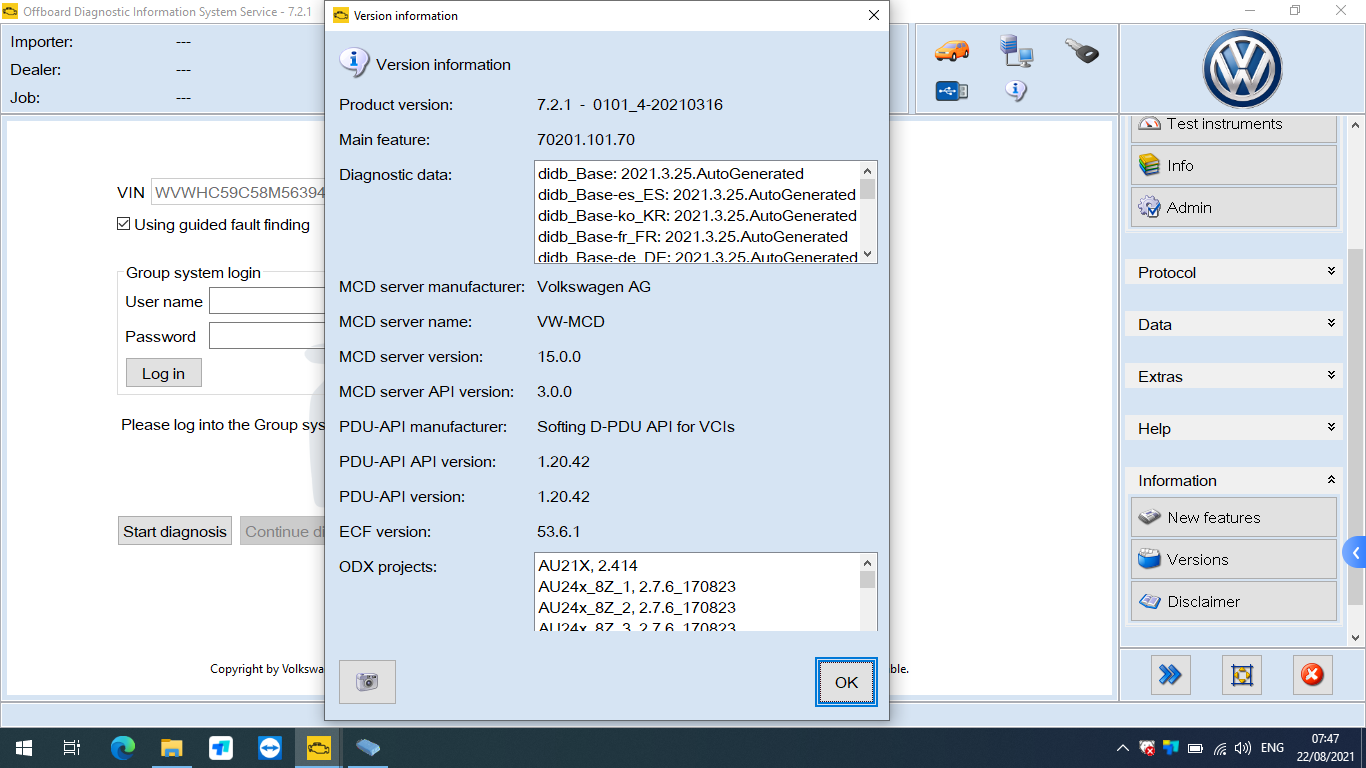This screenshot has width=1366, height=768.
Task: Click the screenshot camera button in dialog
Action: 367,682
